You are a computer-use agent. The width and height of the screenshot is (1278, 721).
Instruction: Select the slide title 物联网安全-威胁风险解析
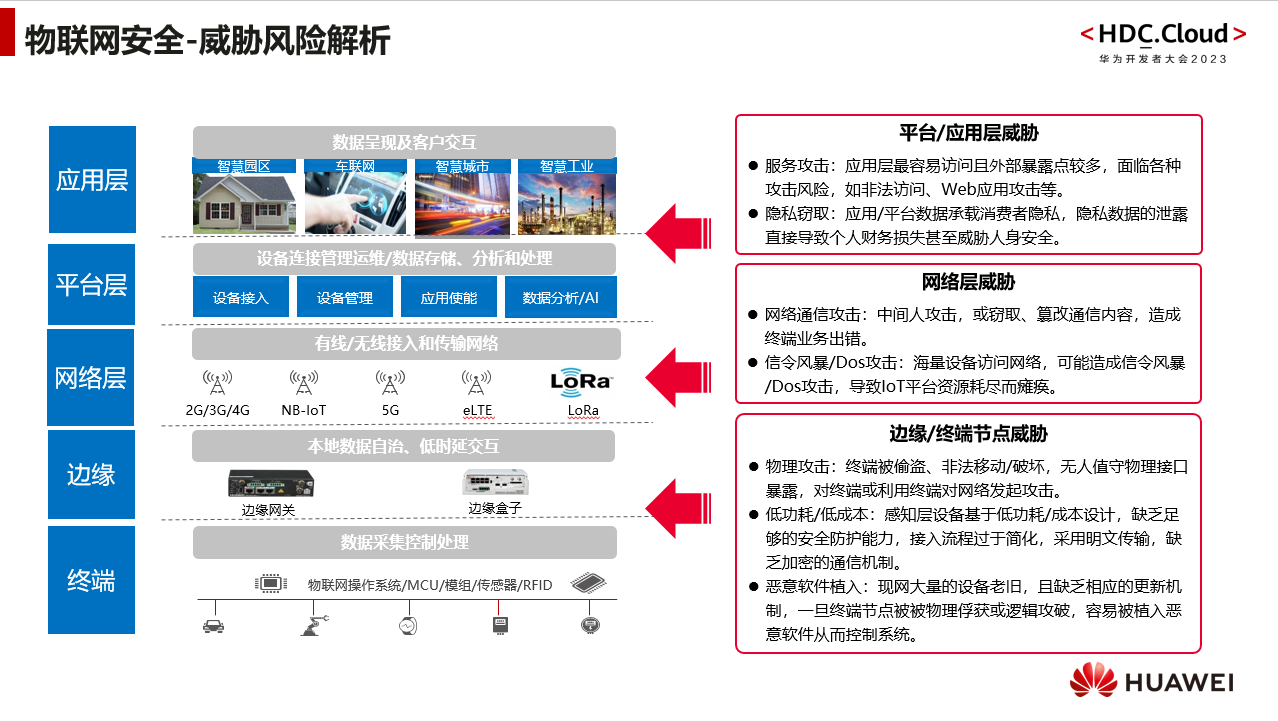tap(206, 42)
